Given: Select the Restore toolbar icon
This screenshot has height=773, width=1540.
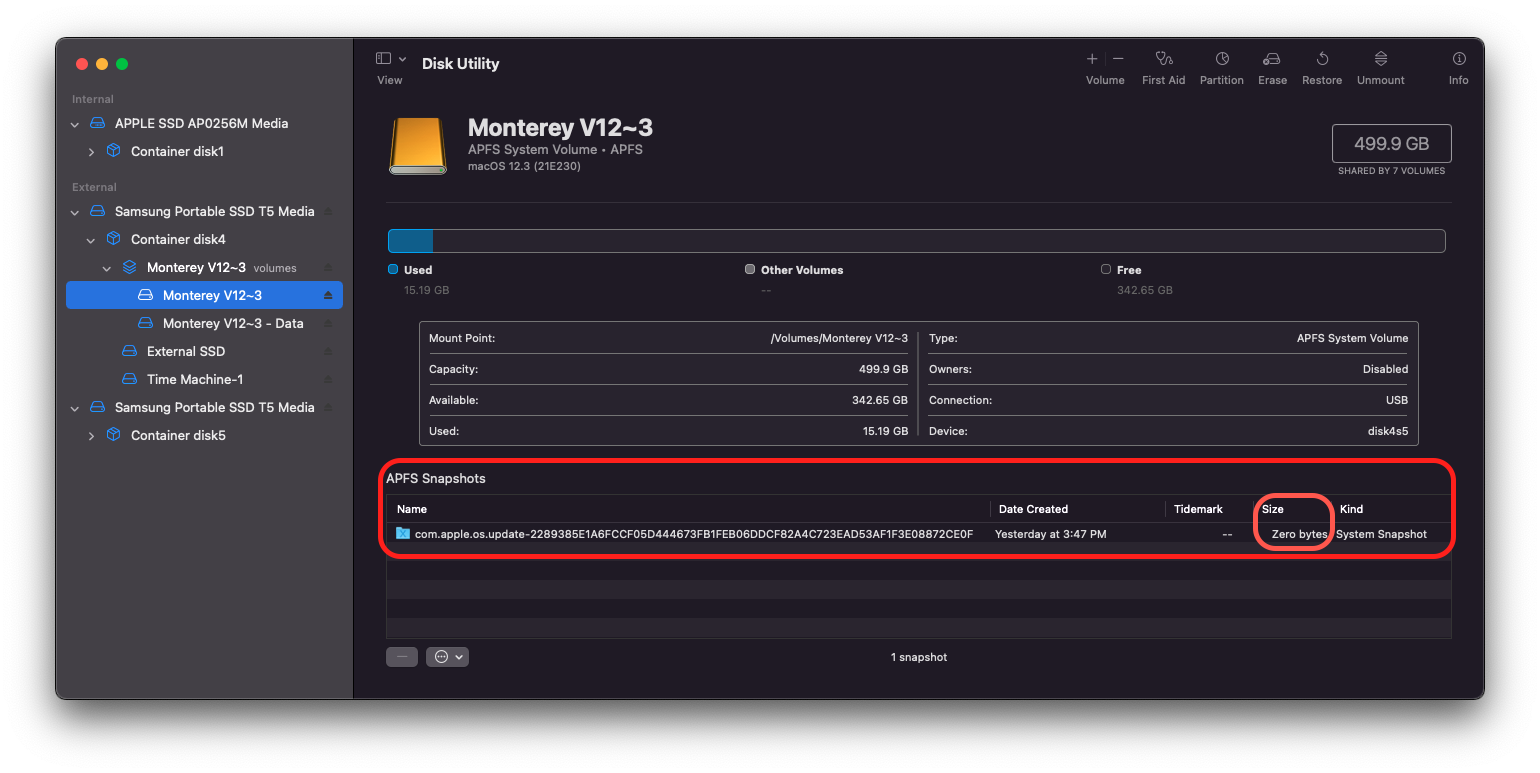Looking at the screenshot, I should pos(1322,59).
